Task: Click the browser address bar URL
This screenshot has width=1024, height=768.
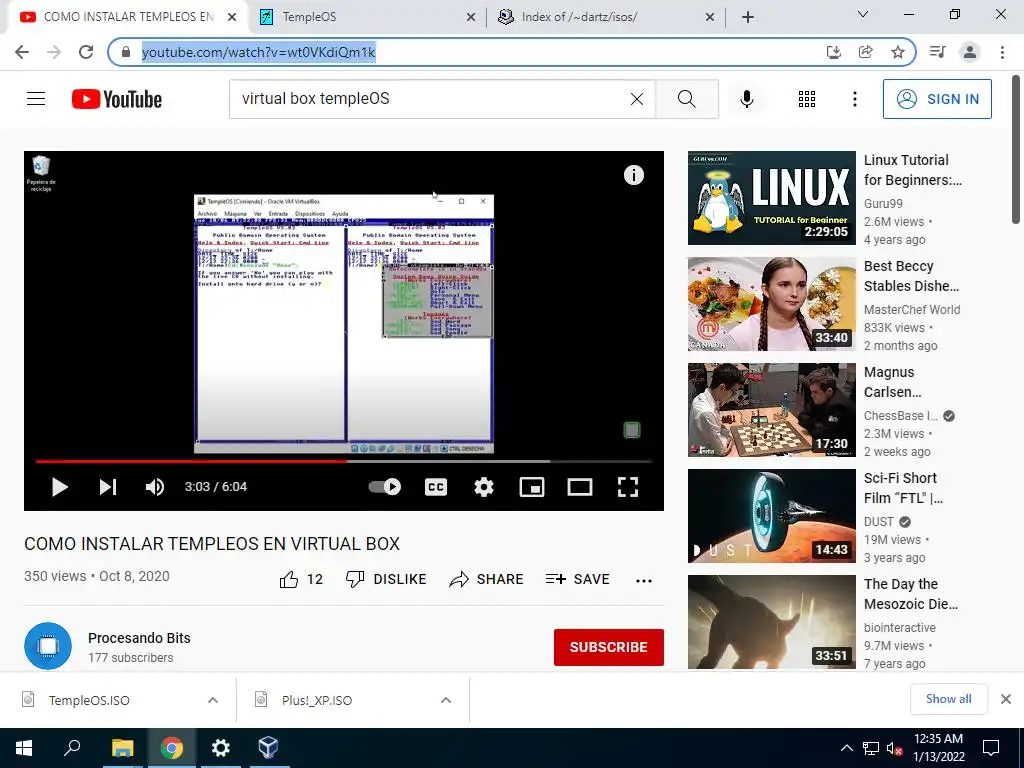Action: coord(259,52)
